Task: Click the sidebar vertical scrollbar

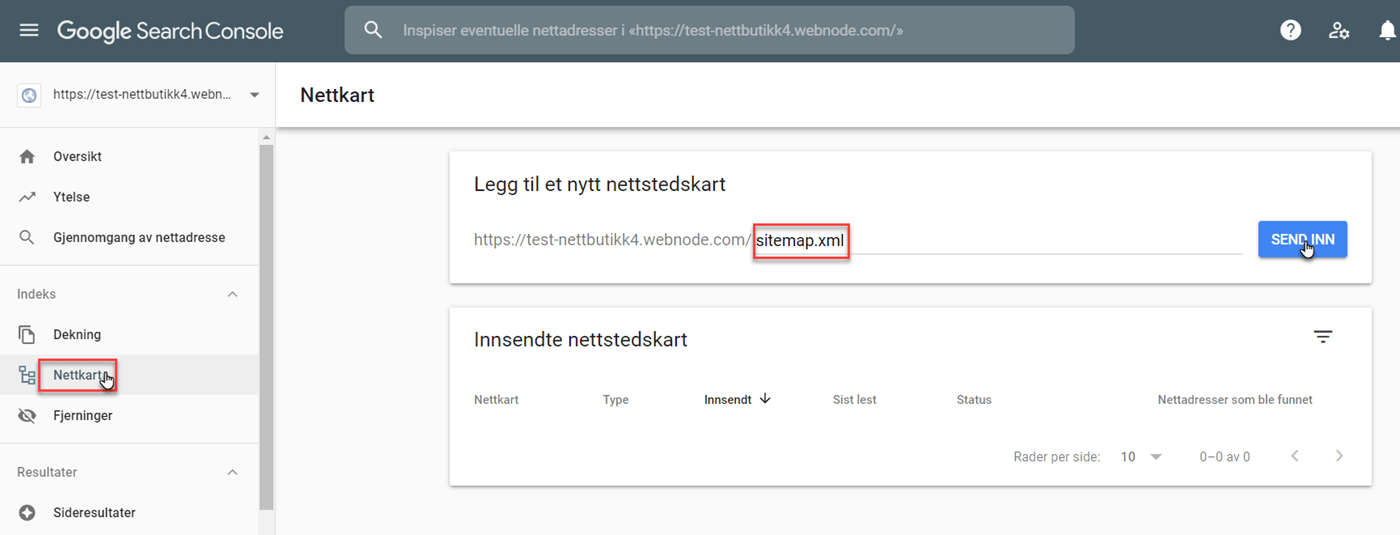Action: pyautogui.click(x=266, y=328)
